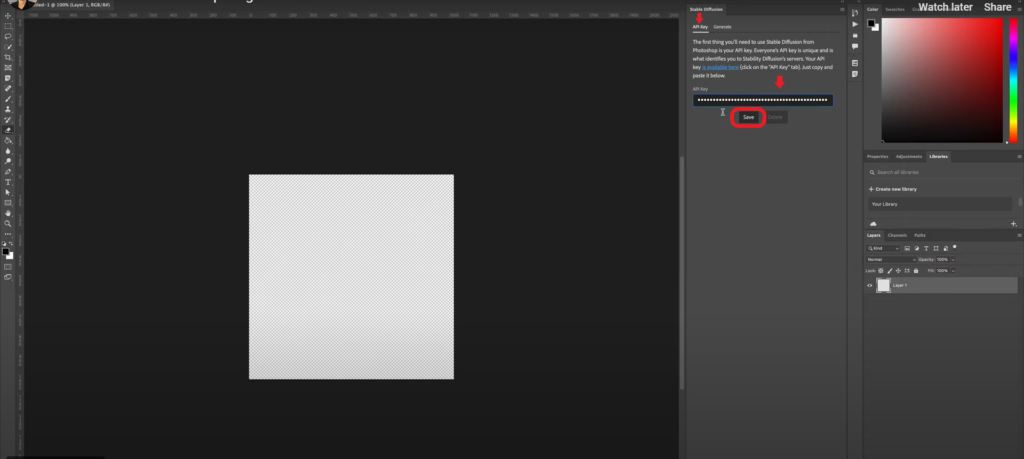
Task: Click the Libraries cloud sync icon
Action: [x=872, y=224]
